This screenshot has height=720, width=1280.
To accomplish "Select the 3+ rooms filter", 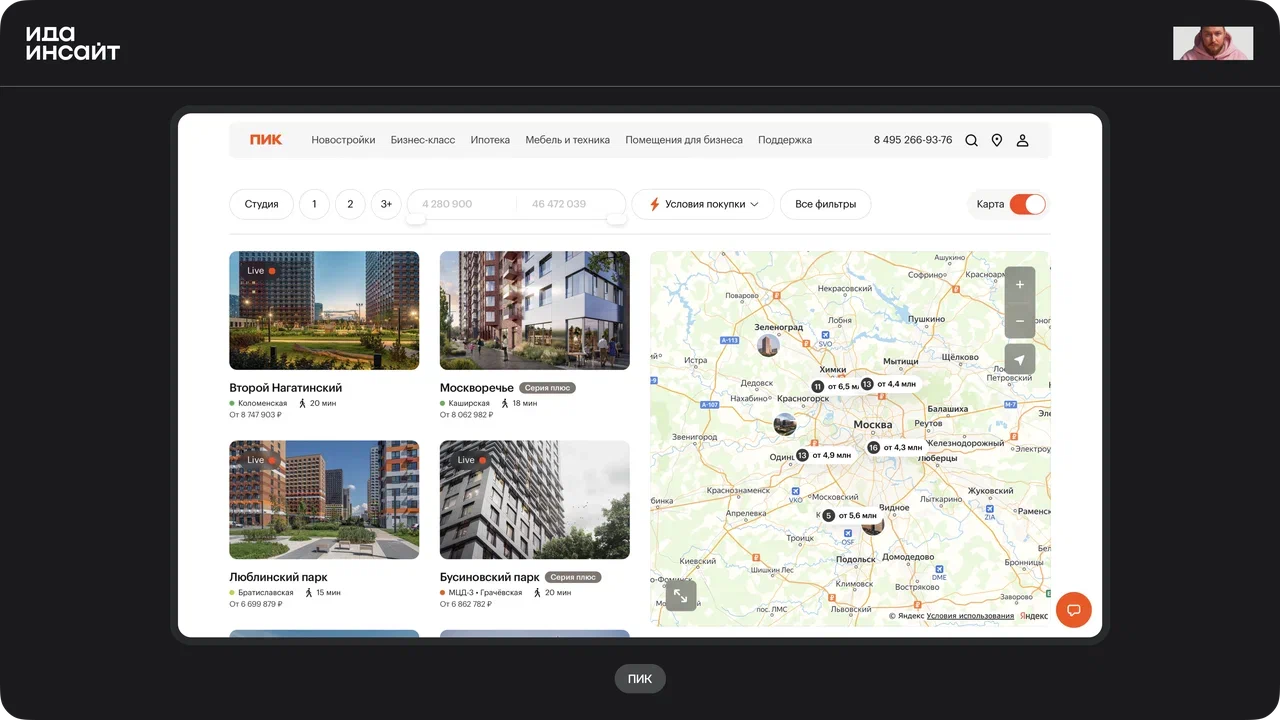I will (386, 204).
